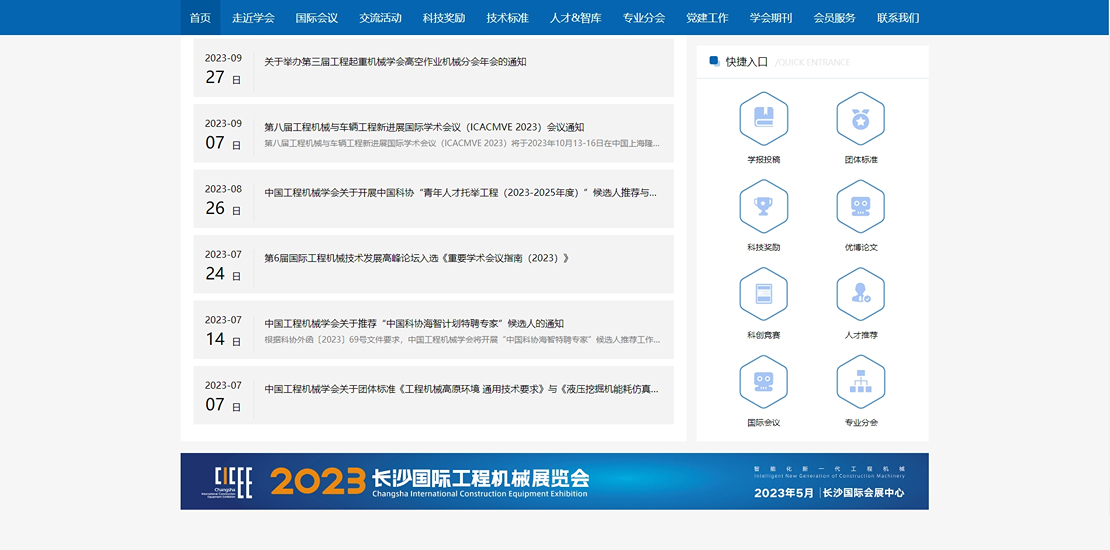Select 科技奖励 in the top navigation bar
The width and height of the screenshot is (1110, 550).
click(444, 18)
